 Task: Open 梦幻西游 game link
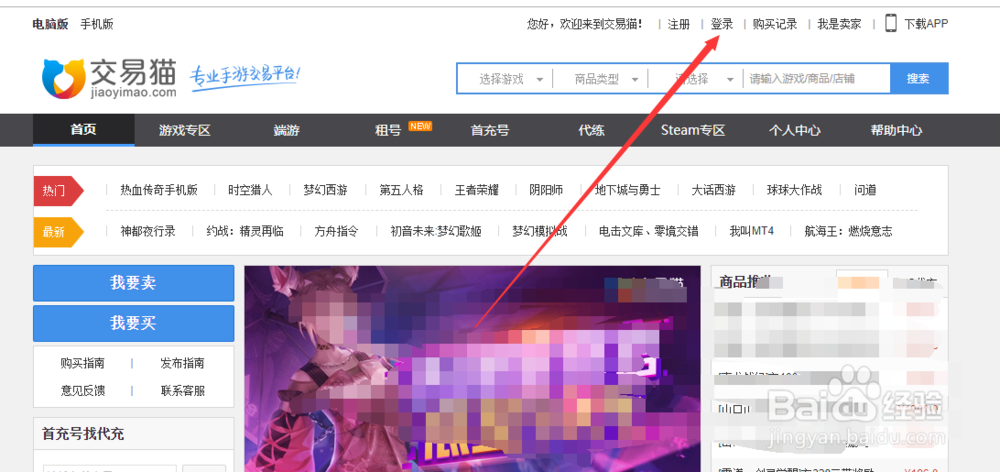click(x=325, y=190)
